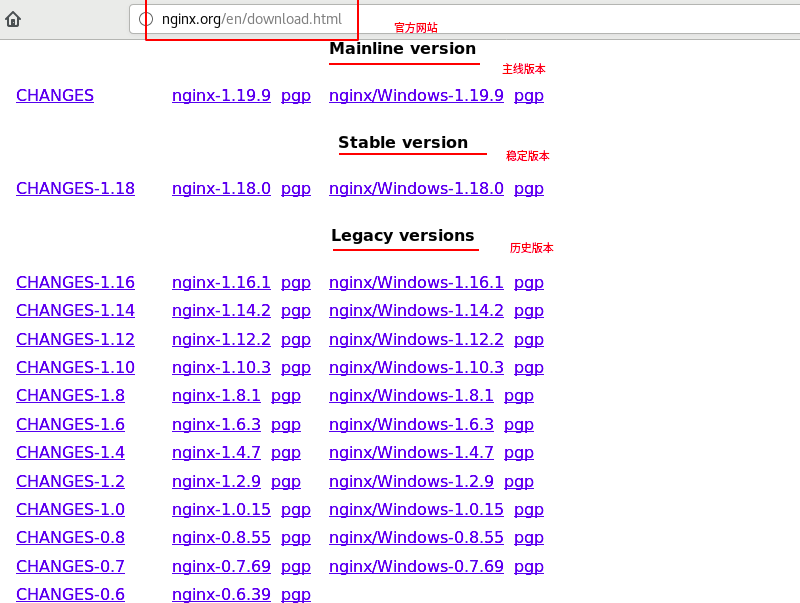
Task: Open CHANGES-1.0 link
Action: (70, 509)
